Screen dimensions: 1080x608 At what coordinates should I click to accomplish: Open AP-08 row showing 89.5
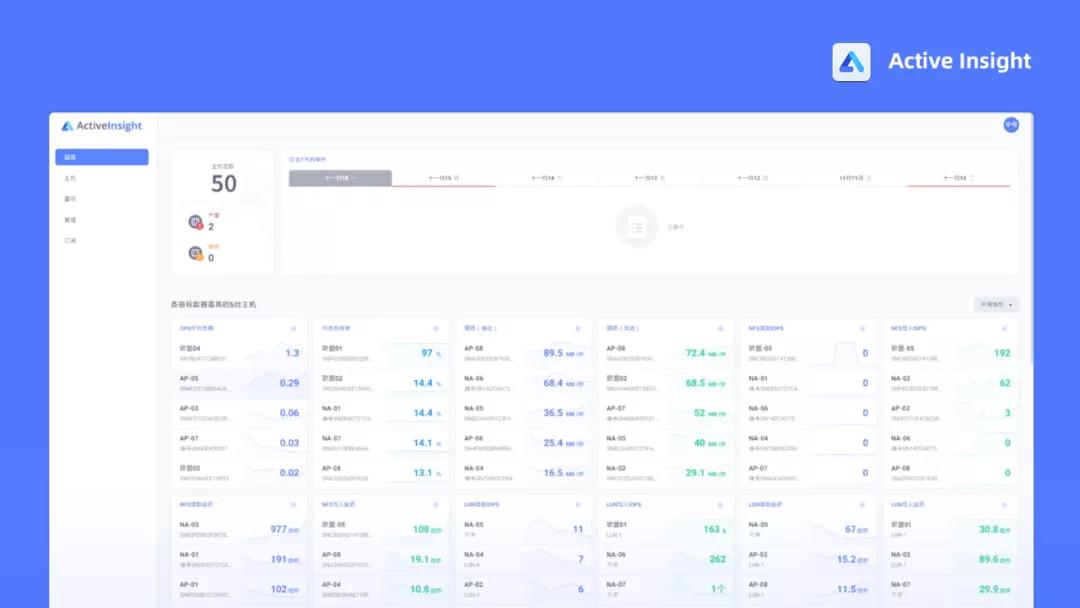point(523,353)
